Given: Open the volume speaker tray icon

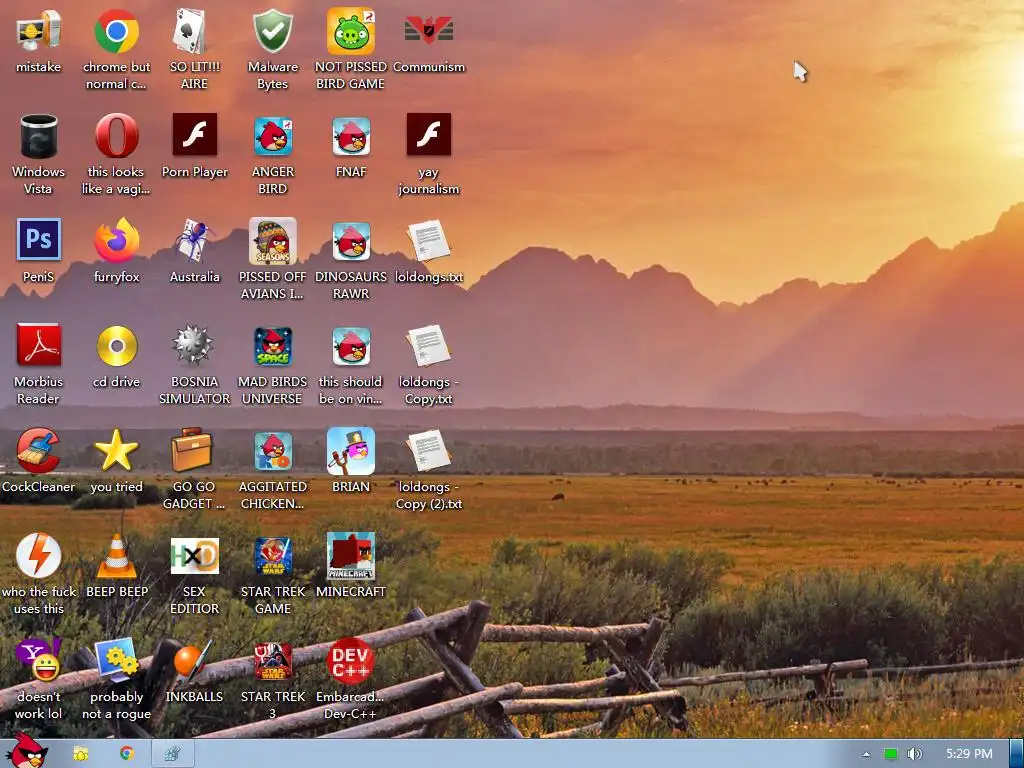Looking at the screenshot, I should (x=914, y=754).
